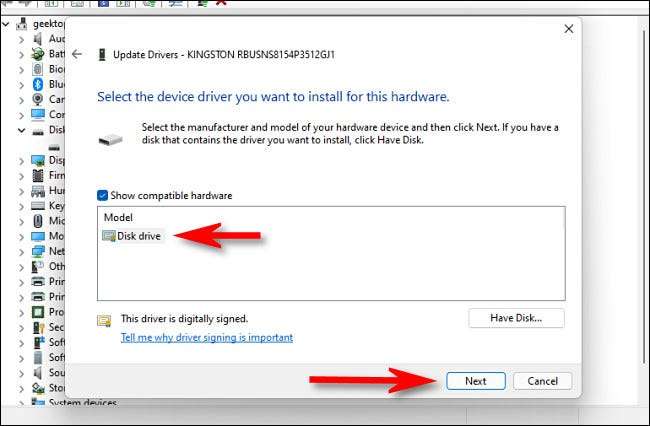Close the Update Drivers dialog window
The image size is (650, 426).
(569, 29)
